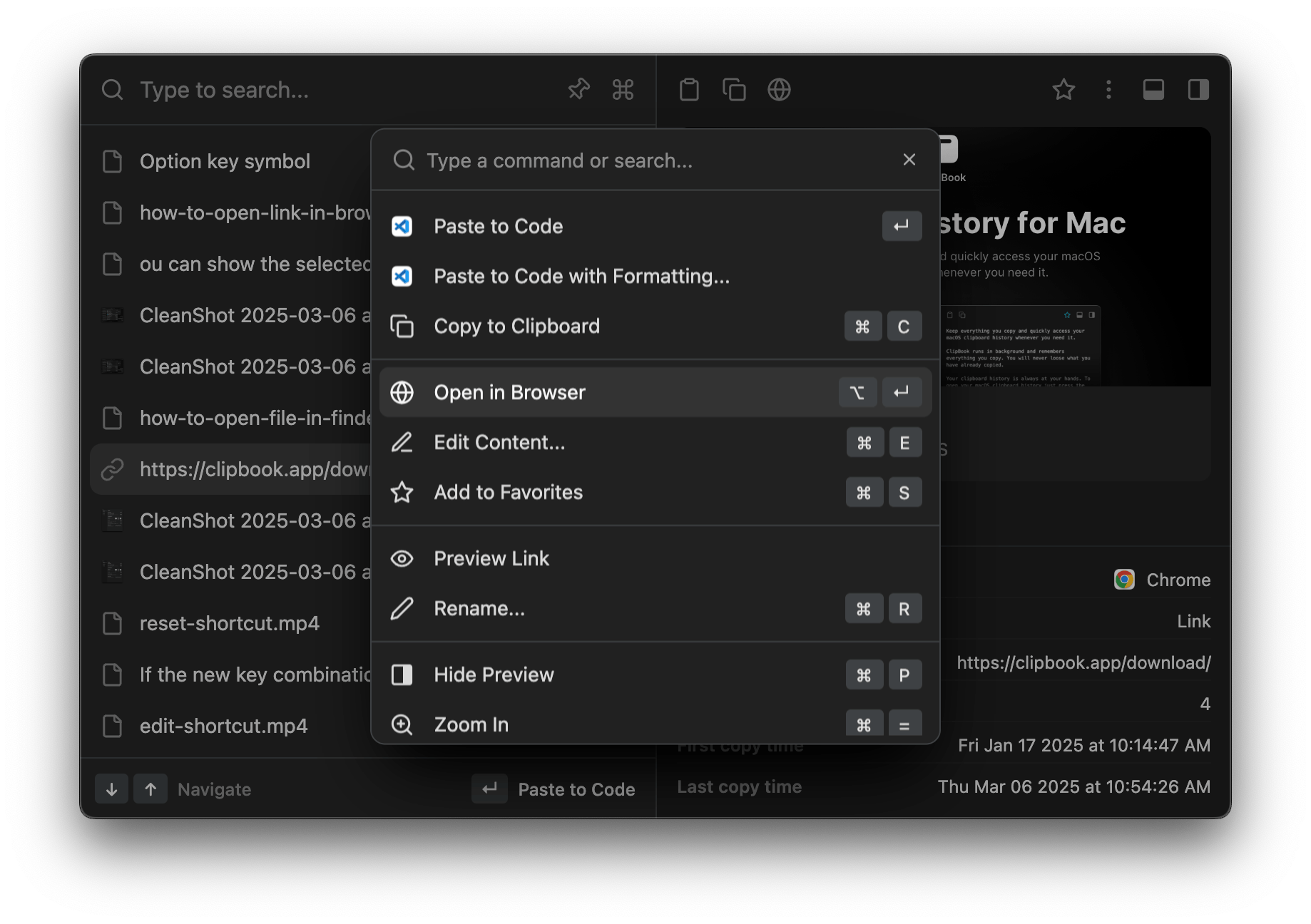Select the clipbook.app/download link item
The height and width of the screenshot is (924, 1311).
pos(232,469)
